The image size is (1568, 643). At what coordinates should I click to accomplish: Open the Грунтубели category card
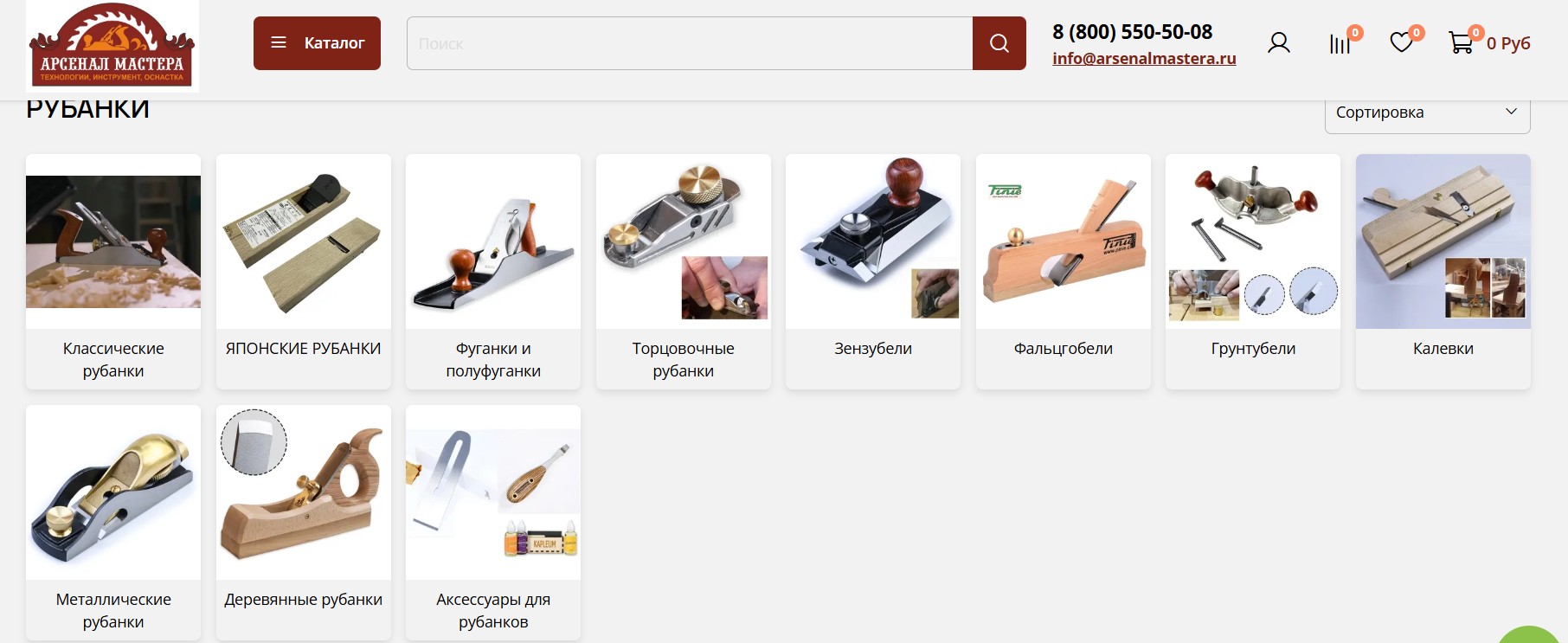click(x=1253, y=272)
